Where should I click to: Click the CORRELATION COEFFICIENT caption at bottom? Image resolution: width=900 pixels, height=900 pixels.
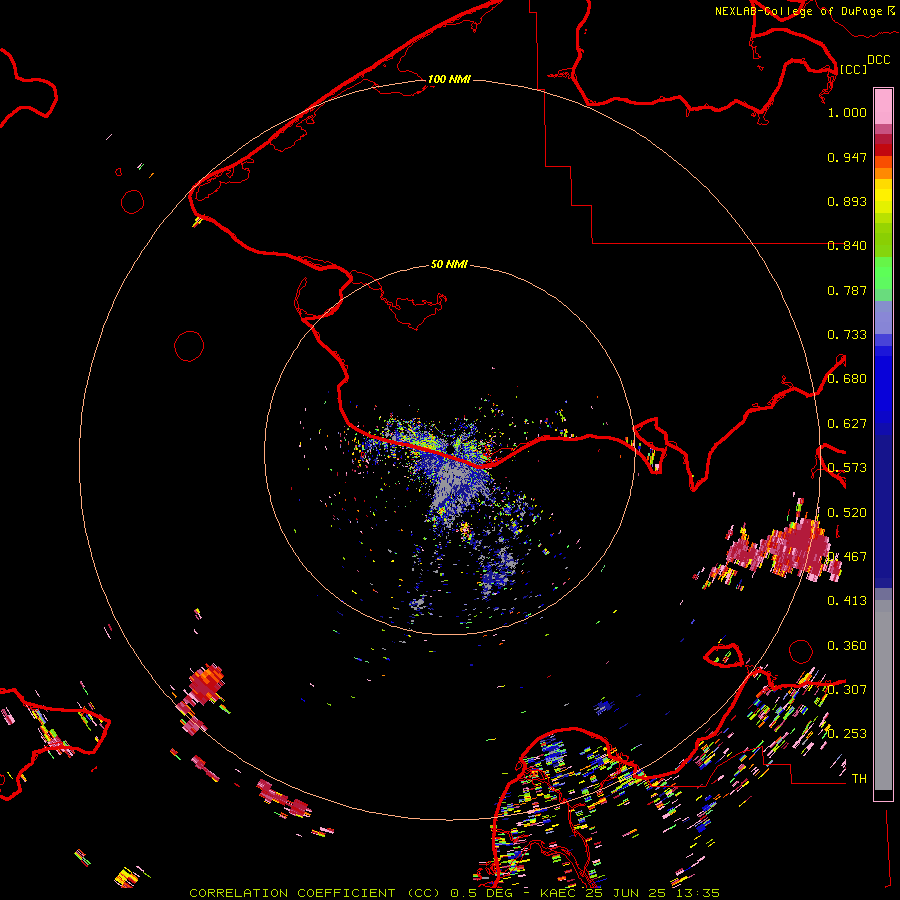pyautogui.click(x=454, y=893)
